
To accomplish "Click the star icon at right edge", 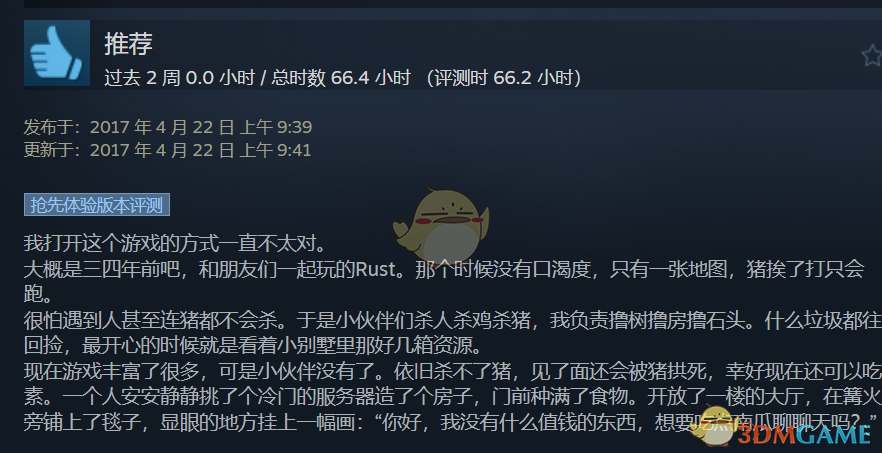I will click(872, 55).
